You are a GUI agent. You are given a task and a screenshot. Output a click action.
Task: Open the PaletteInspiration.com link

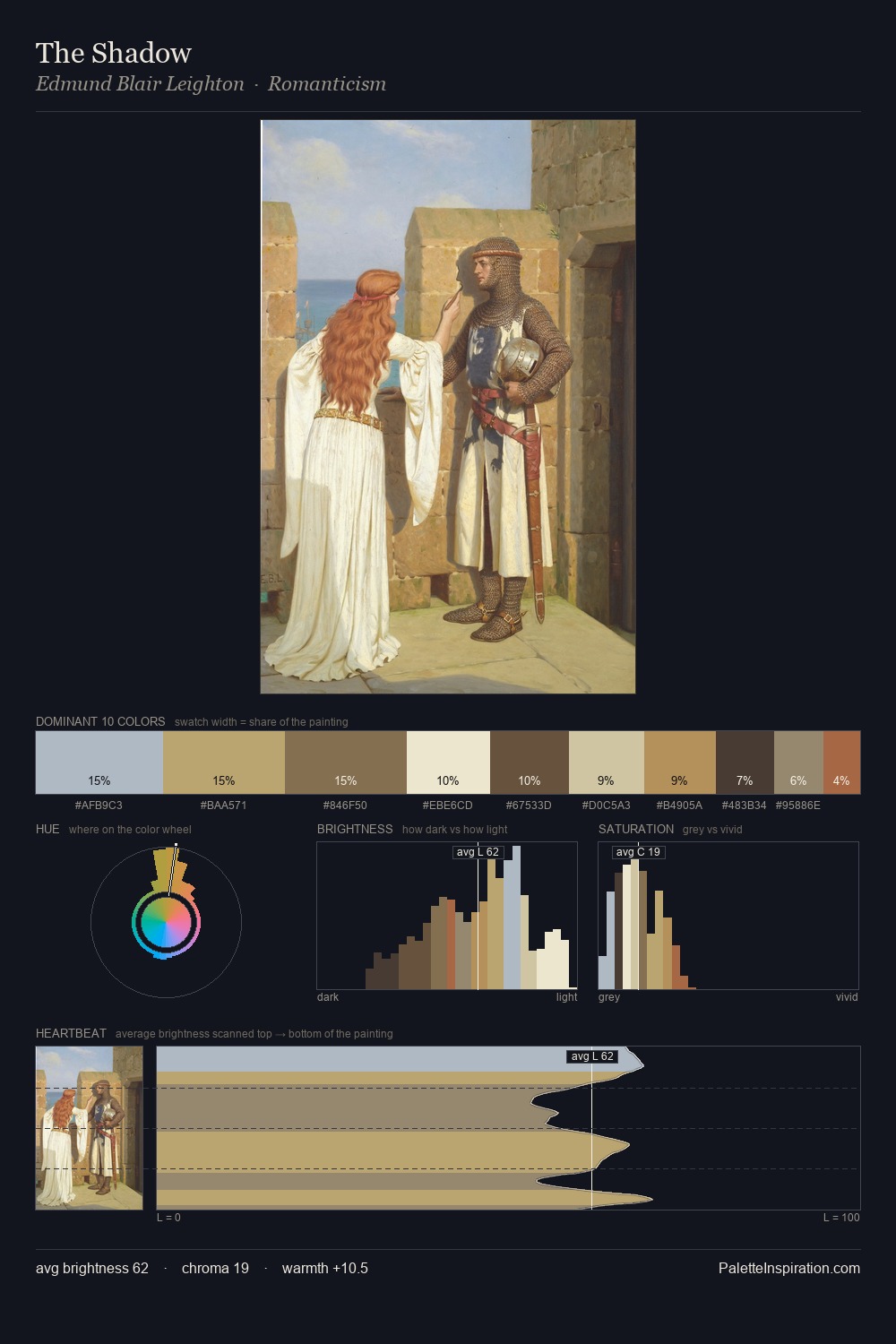click(x=789, y=1268)
